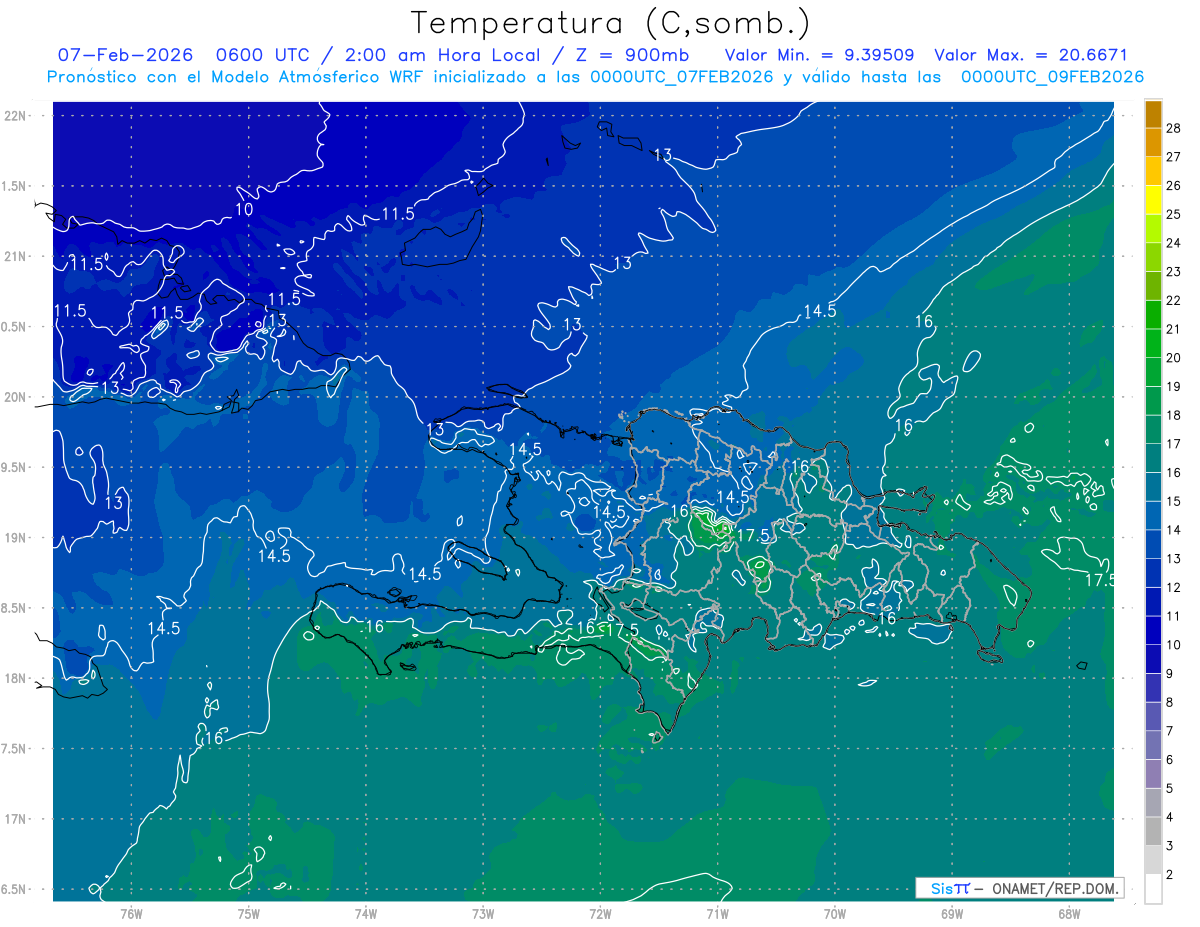
Task: Click the "74W" longitude axis label
Action: click(x=366, y=913)
